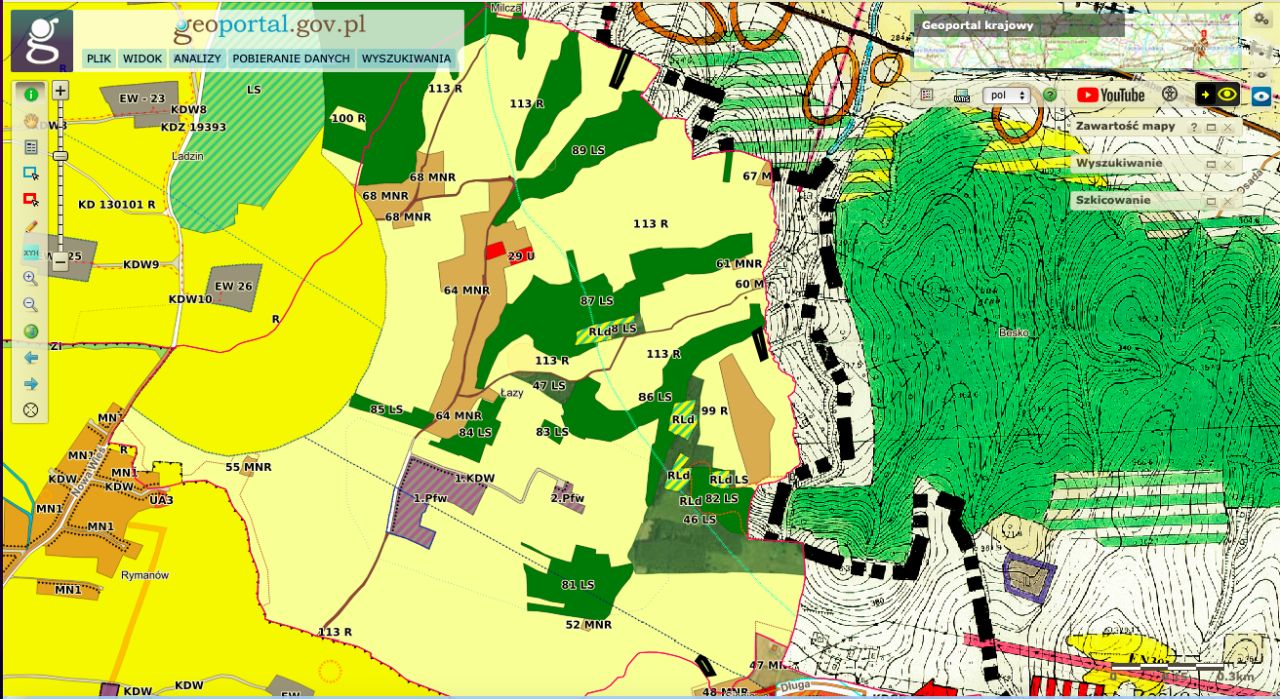The width and height of the screenshot is (1280, 699).
Task: Open the ANALIZY menu
Action: pyautogui.click(x=196, y=59)
